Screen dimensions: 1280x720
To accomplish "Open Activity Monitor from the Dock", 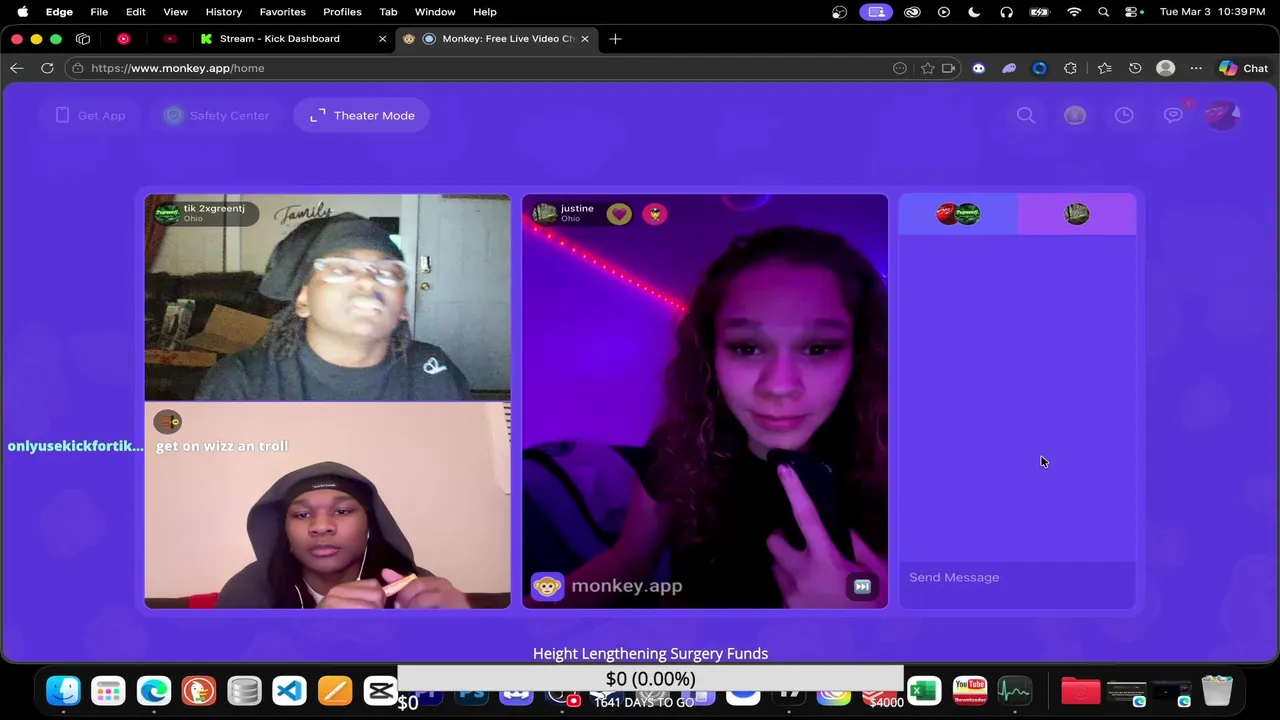I will pos(1015,691).
